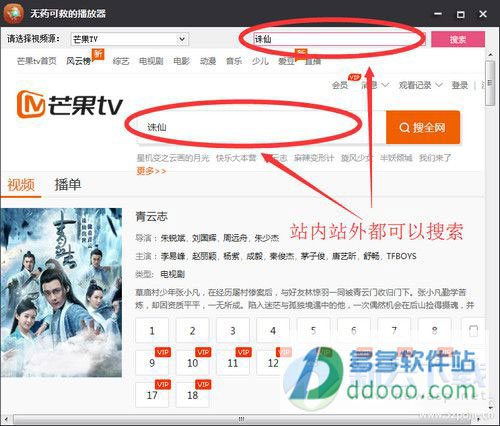Close the player window
The image size is (500, 426).
click(x=483, y=14)
